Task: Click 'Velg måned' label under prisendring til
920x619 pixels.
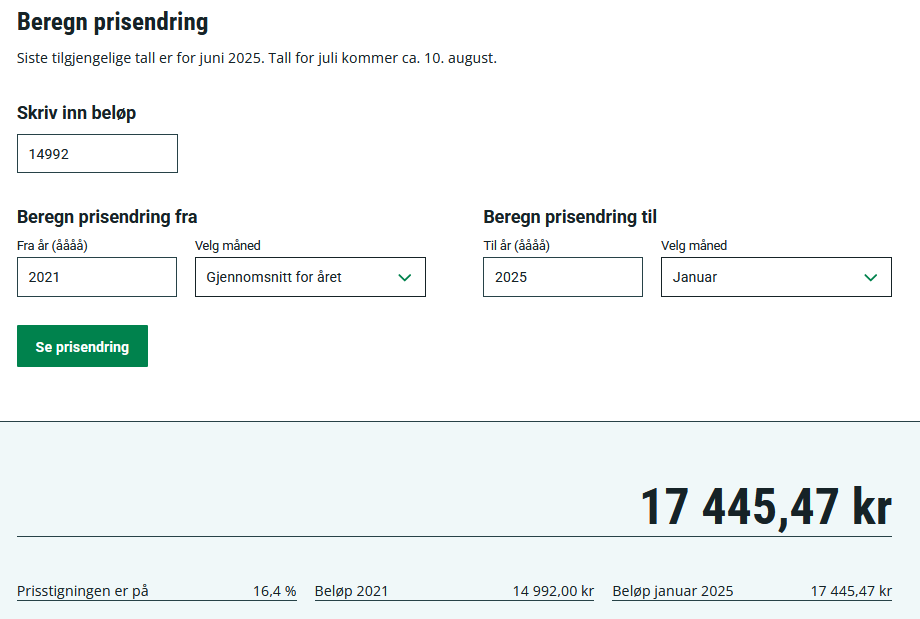Action: click(x=694, y=245)
